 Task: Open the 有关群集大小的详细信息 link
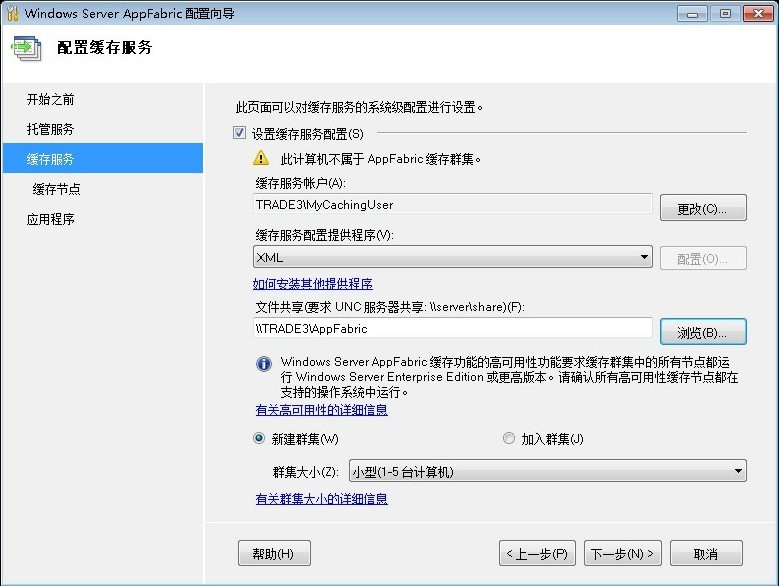pos(321,499)
